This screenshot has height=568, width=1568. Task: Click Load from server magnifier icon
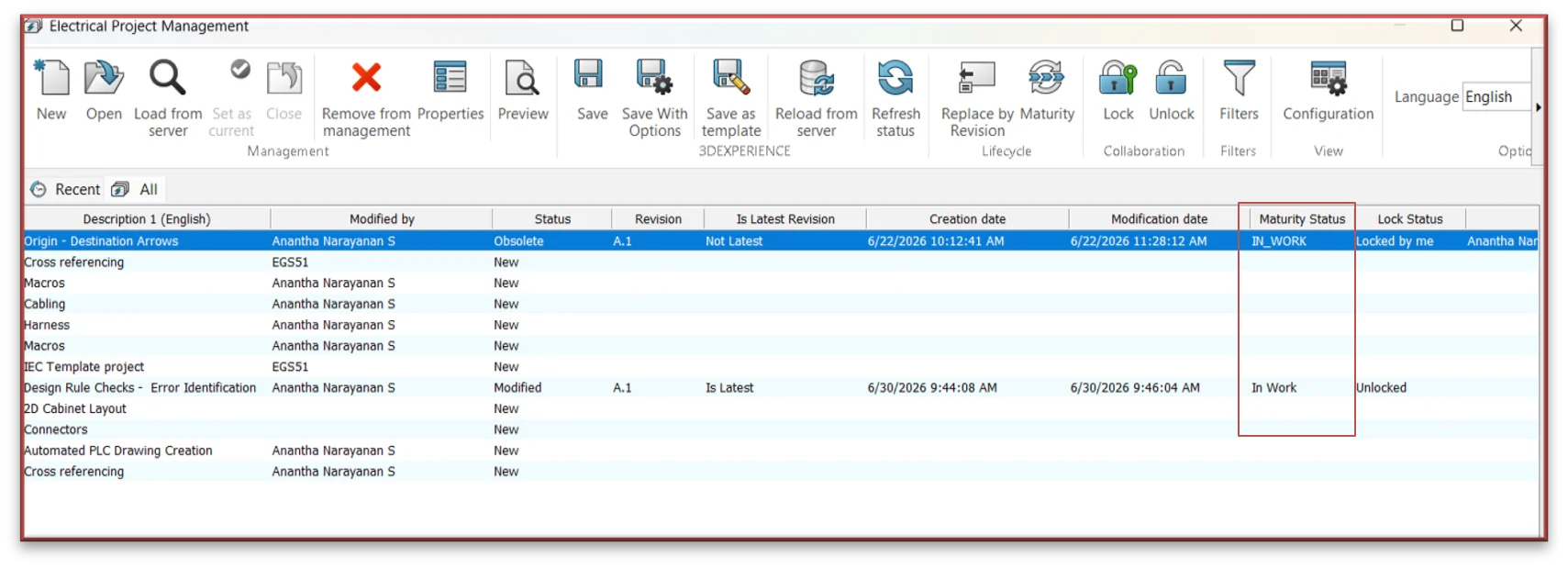pos(168,78)
